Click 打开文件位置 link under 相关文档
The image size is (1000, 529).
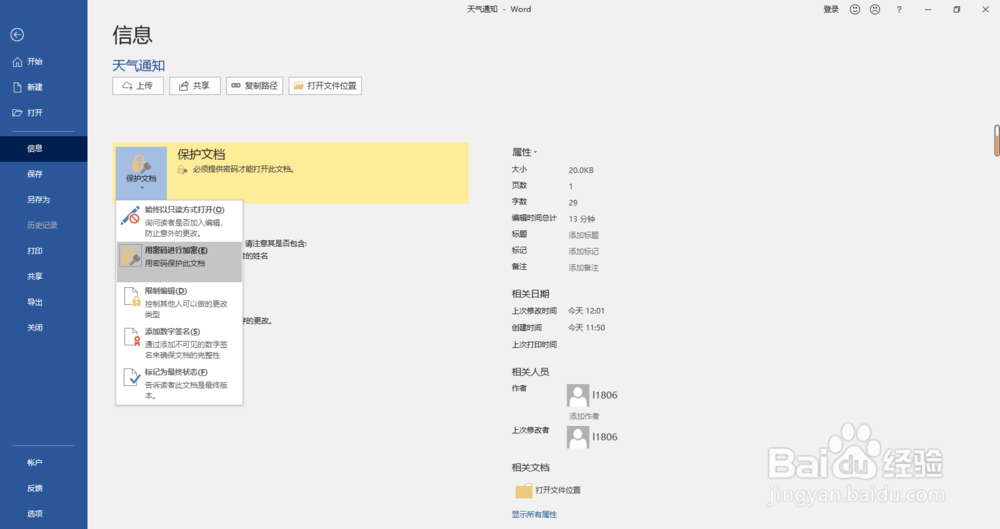pyautogui.click(x=558, y=490)
